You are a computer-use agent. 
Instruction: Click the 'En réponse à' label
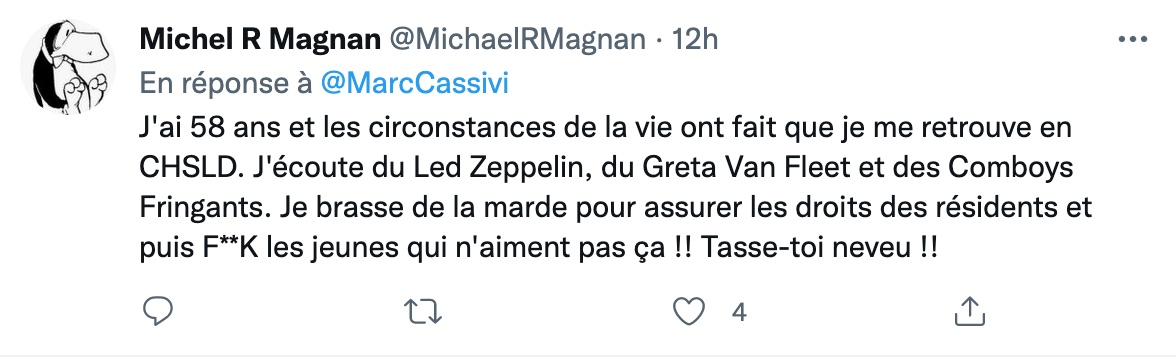226,84
